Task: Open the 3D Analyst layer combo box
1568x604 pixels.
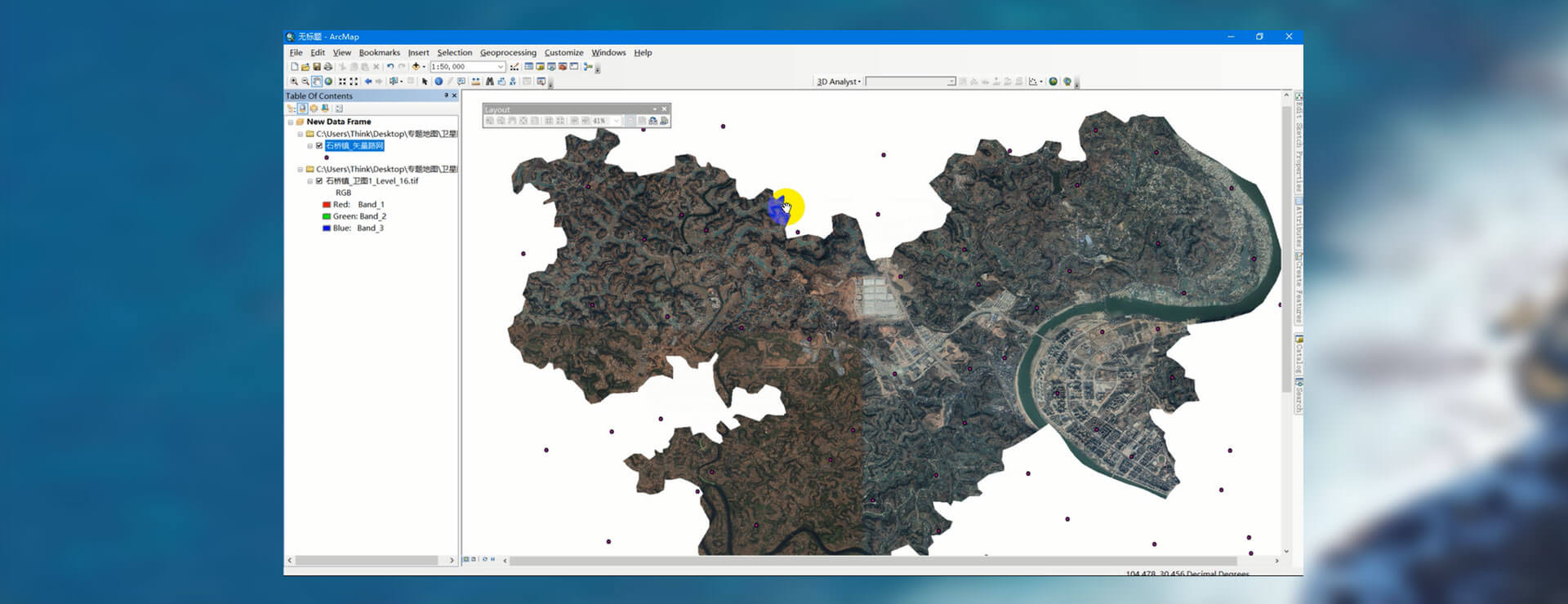Action: (911, 82)
